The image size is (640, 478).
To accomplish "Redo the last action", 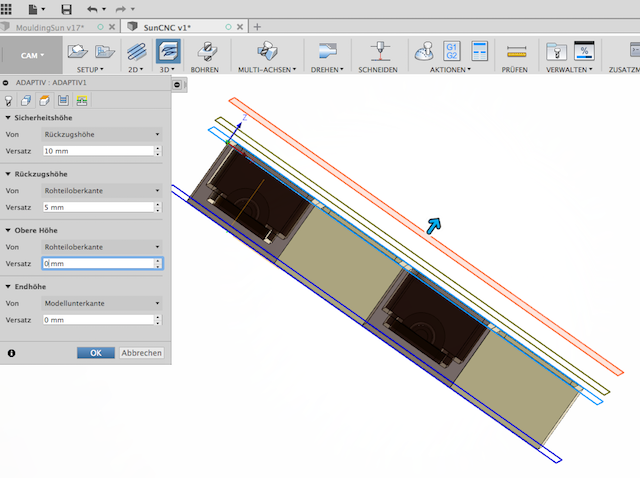I will click(x=121, y=9).
